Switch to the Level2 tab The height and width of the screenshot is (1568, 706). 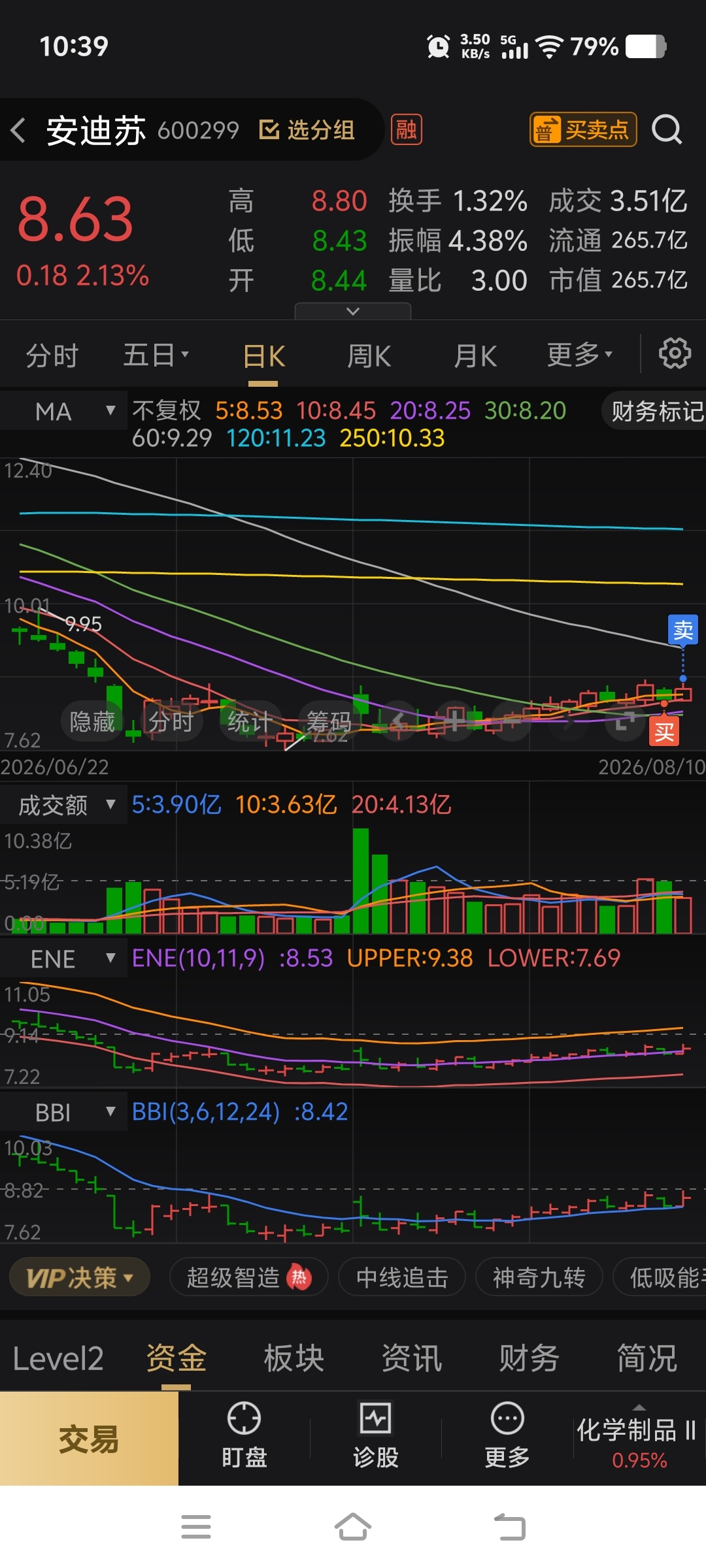[x=58, y=1359]
